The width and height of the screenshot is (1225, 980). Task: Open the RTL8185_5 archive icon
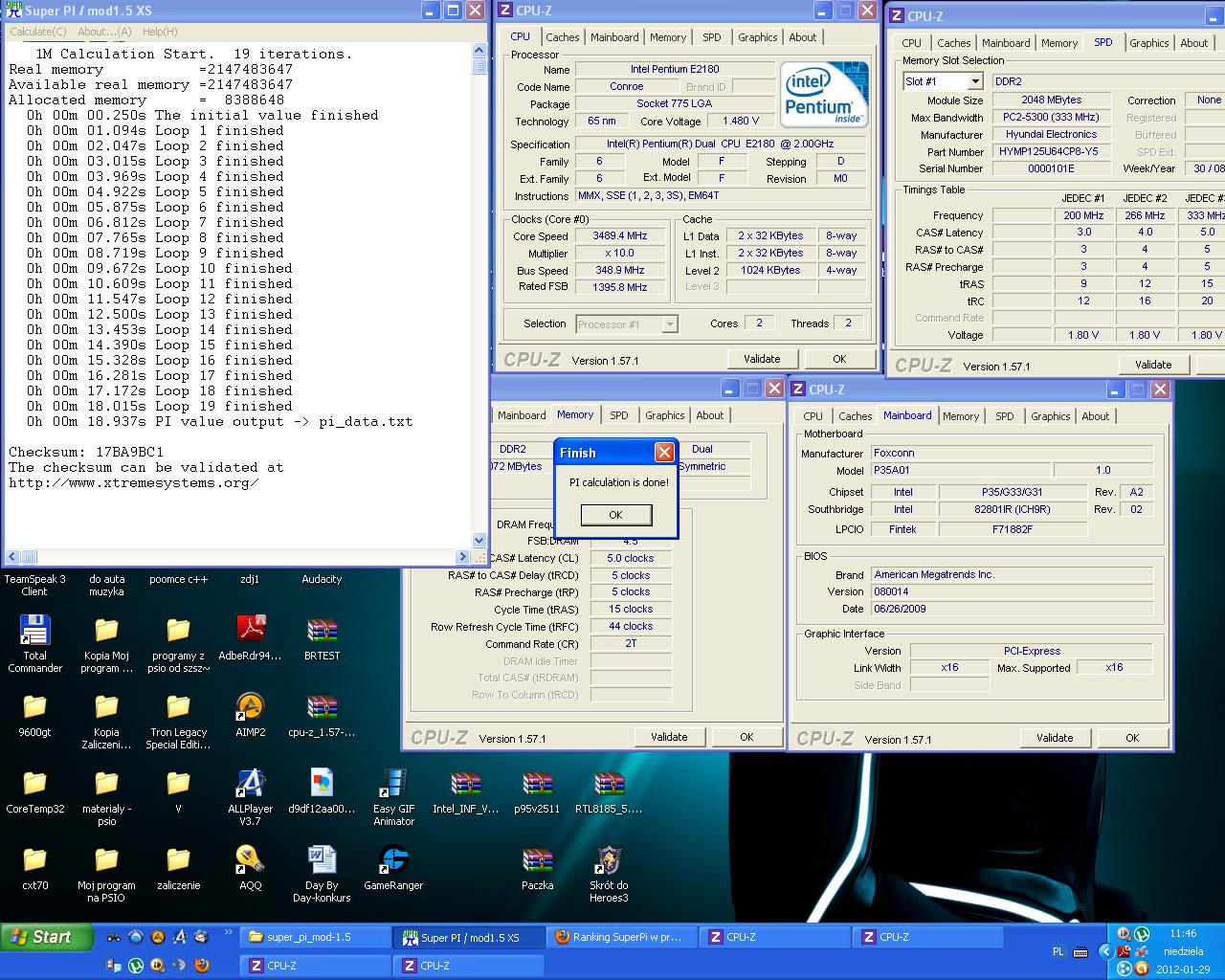tap(609, 791)
